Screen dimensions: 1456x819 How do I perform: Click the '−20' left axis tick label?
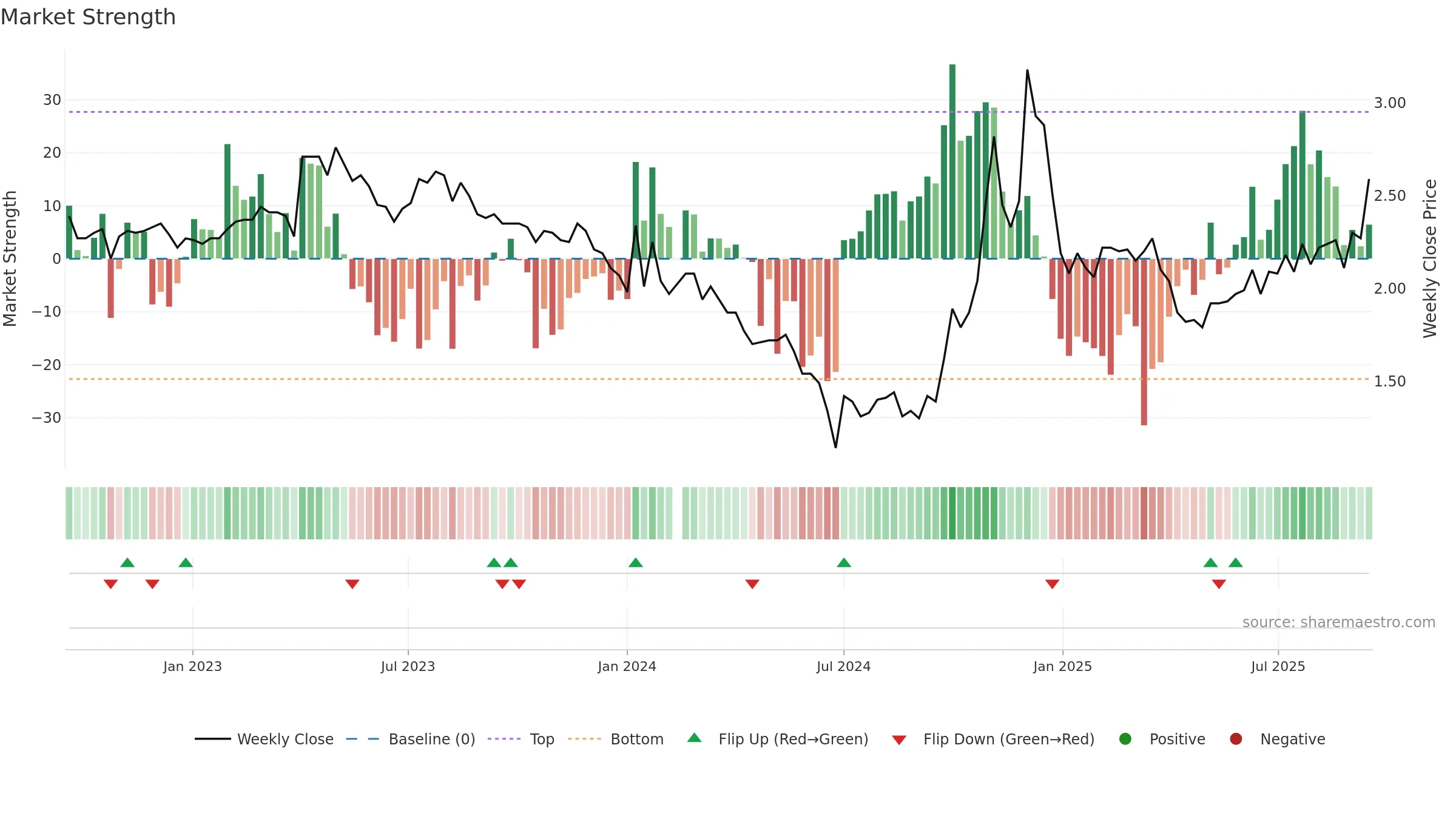(x=47, y=365)
